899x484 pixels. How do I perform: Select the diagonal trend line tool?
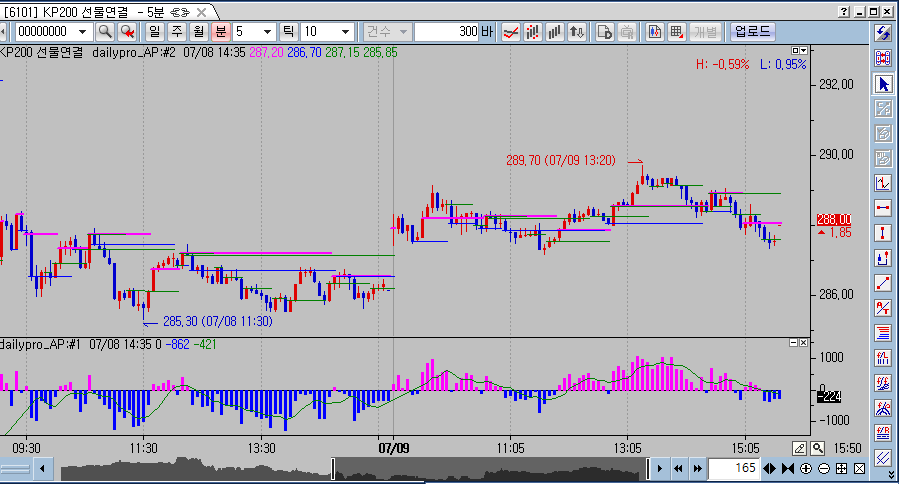pyautogui.click(x=883, y=283)
